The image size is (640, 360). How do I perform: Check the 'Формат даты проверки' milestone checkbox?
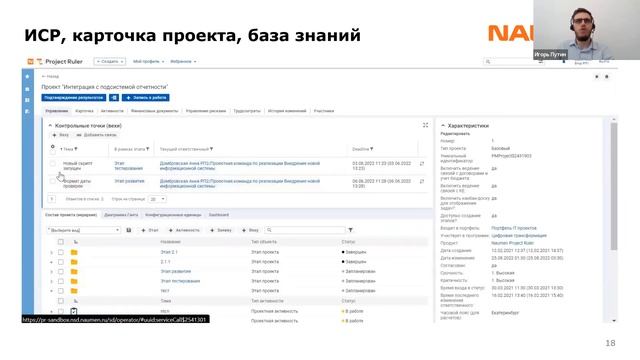click(53, 181)
